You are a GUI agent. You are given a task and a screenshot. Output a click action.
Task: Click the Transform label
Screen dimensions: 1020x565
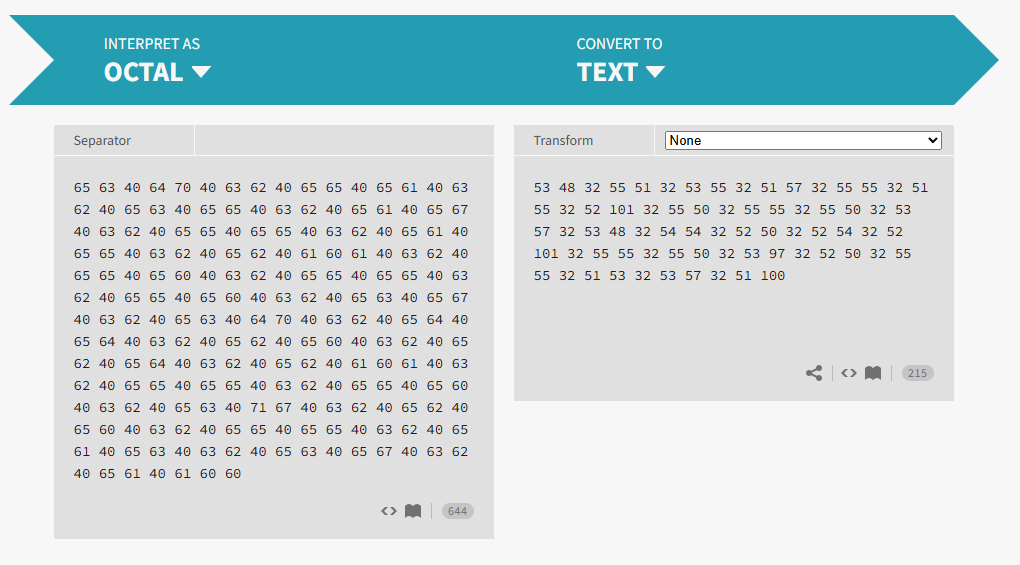pos(563,141)
